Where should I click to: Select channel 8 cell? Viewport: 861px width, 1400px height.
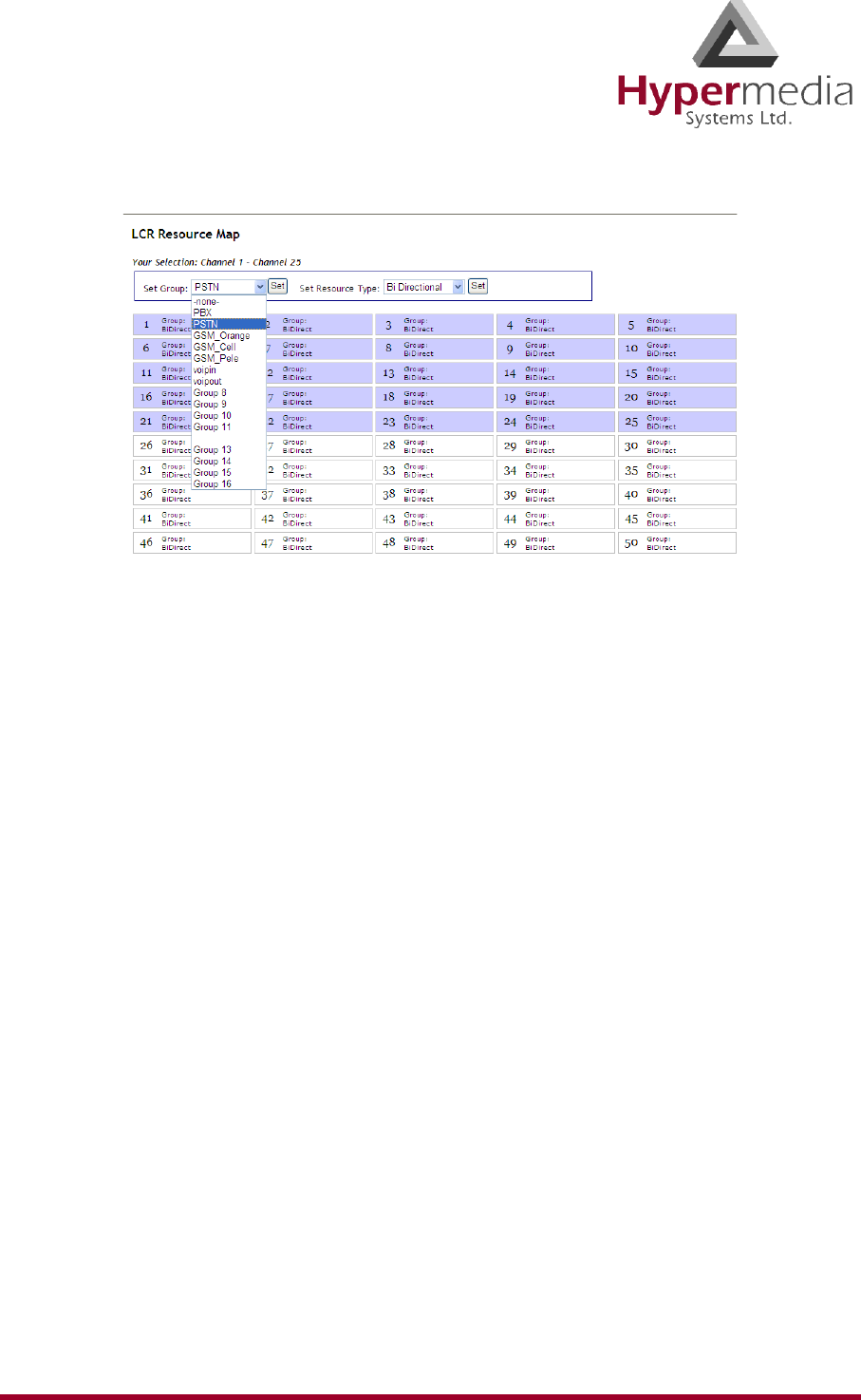(x=434, y=349)
